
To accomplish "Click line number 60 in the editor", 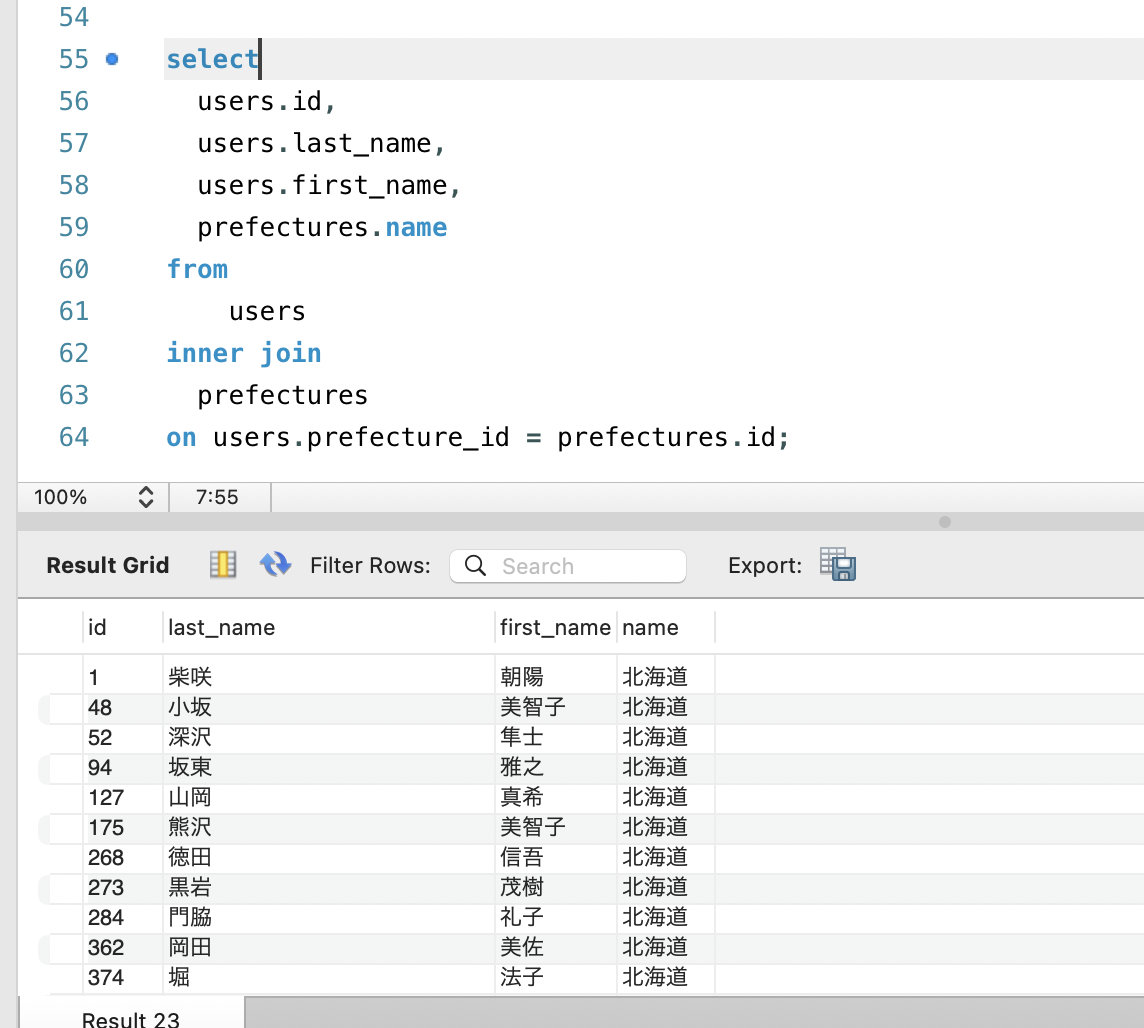I will (74, 268).
